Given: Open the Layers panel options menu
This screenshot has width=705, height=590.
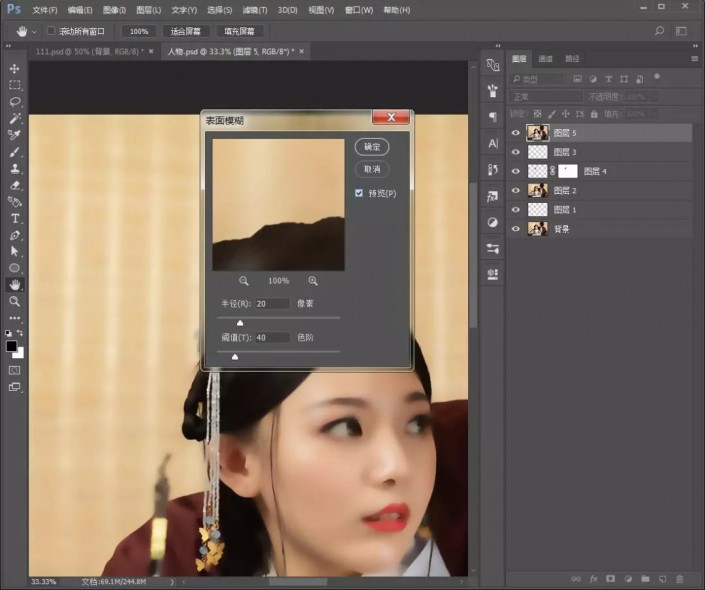Looking at the screenshot, I should click(x=695, y=58).
